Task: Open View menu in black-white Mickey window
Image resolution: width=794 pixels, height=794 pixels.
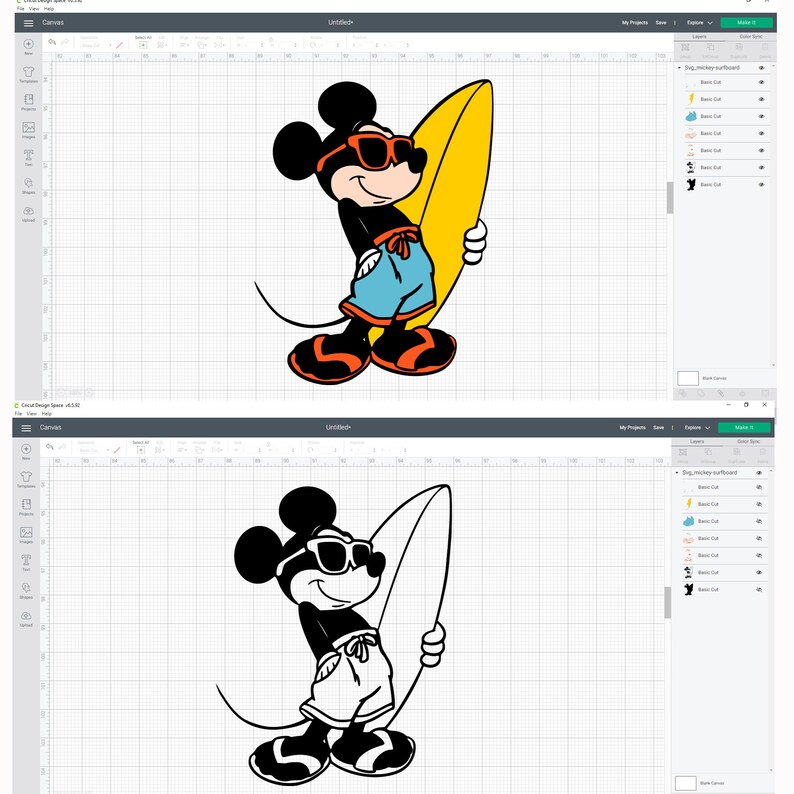Action: coord(32,414)
